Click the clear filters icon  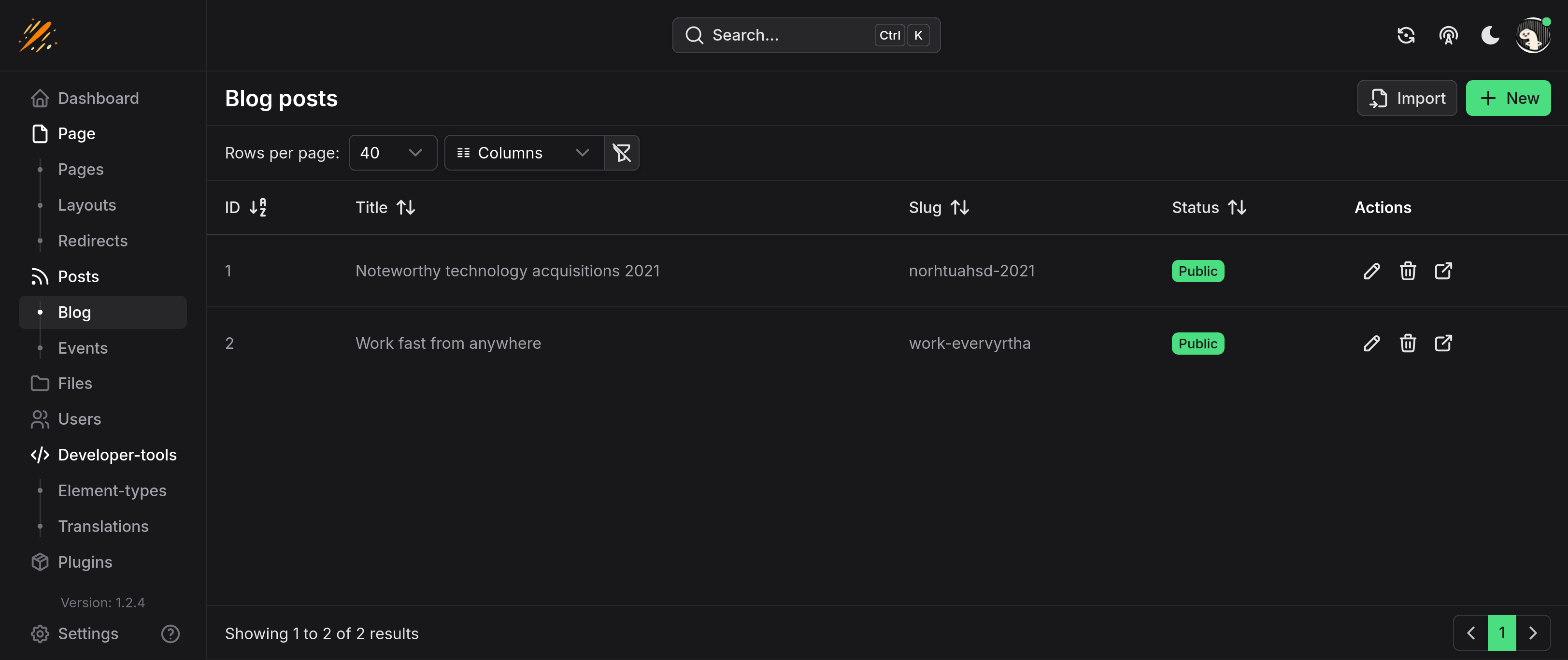(622, 153)
